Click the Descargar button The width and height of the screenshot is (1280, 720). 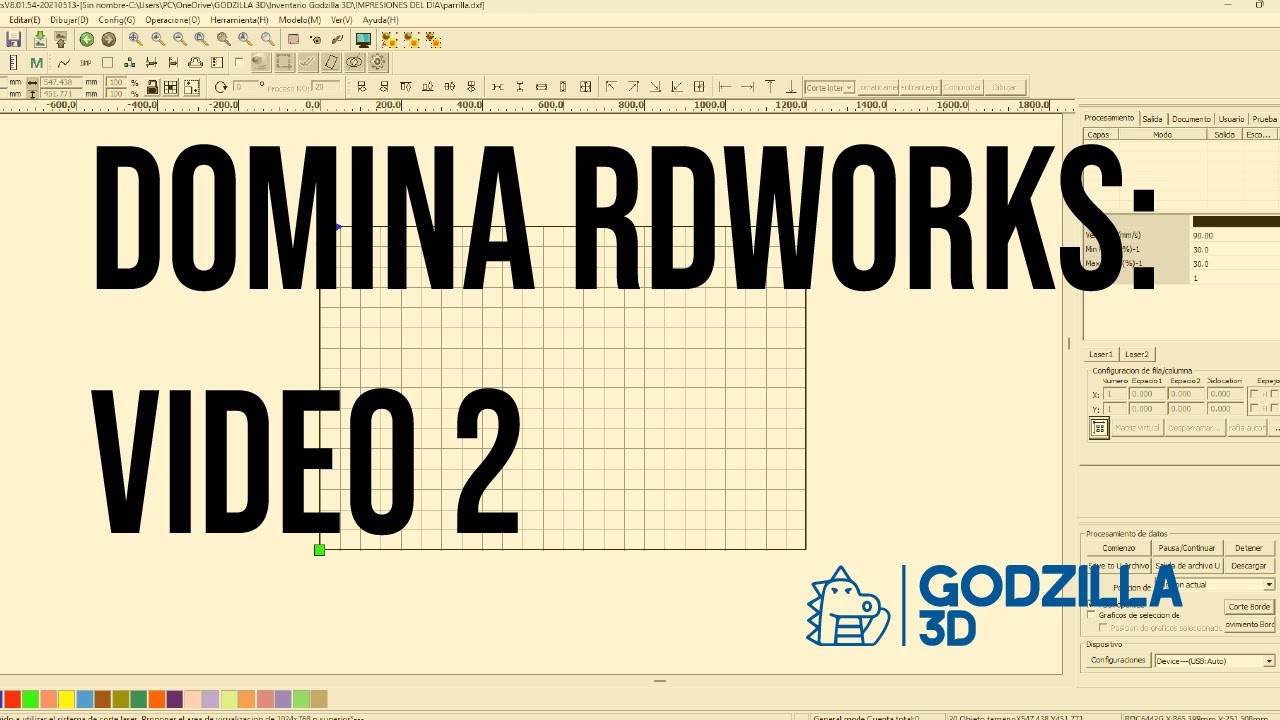click(x=1248, y=566)
